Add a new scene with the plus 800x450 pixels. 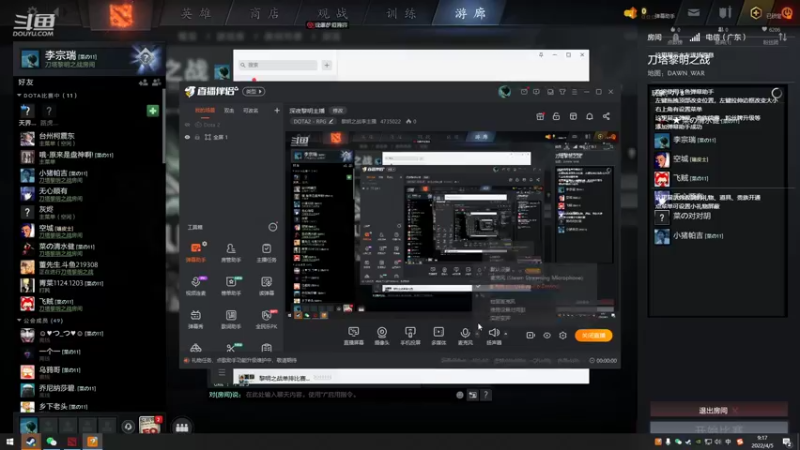tap(277, 110)
